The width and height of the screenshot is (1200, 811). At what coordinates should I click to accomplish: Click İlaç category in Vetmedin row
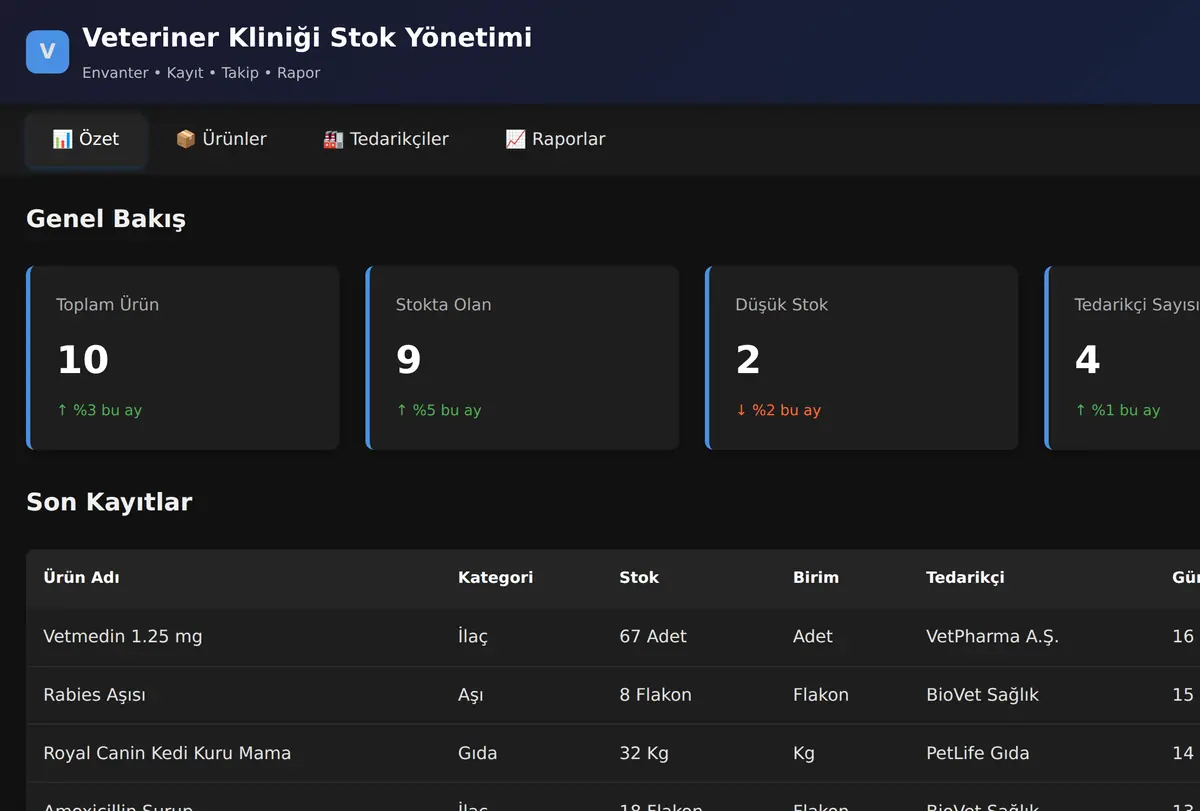tap(472, 636)
